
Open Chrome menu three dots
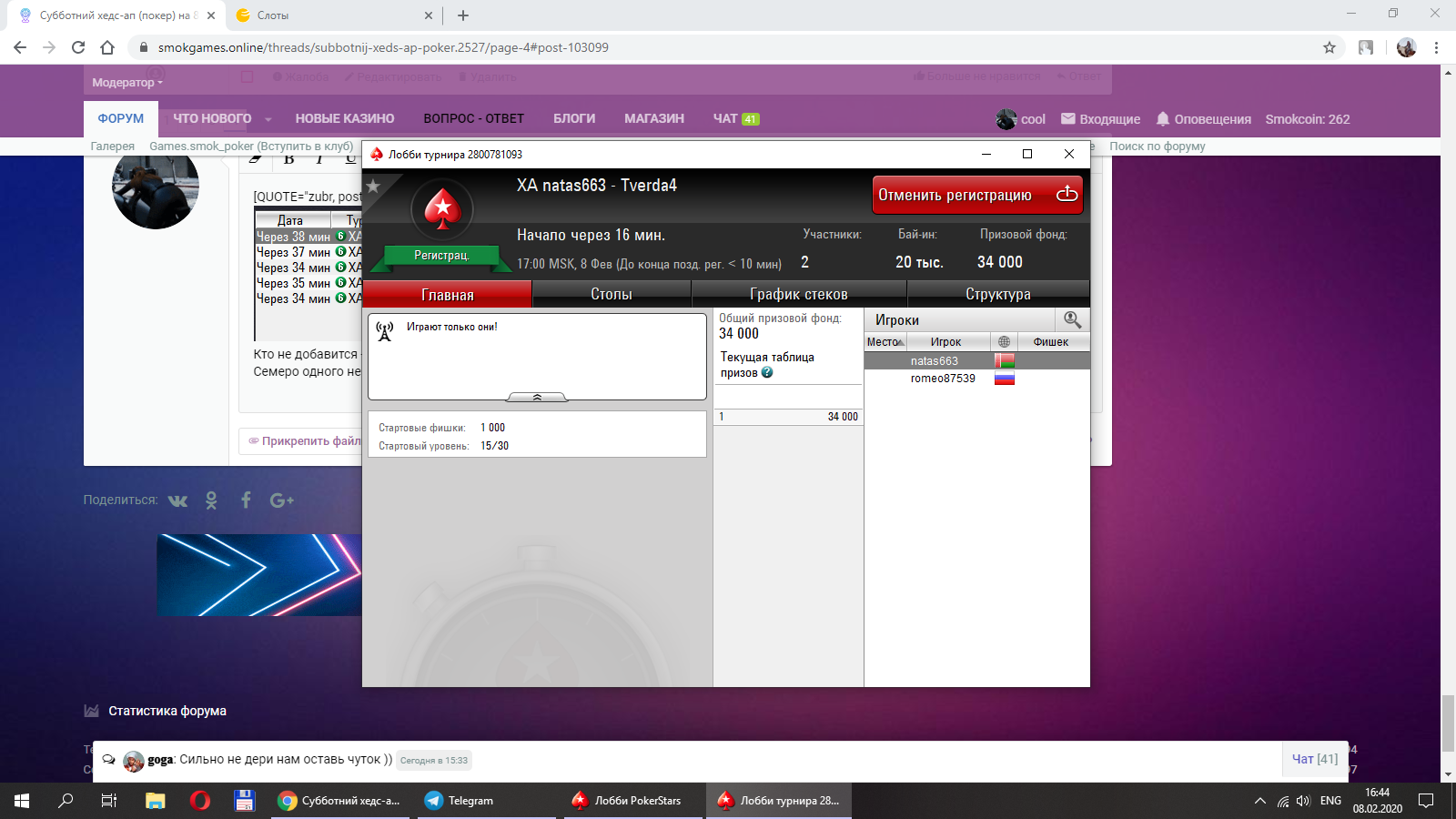point(1437,47)
